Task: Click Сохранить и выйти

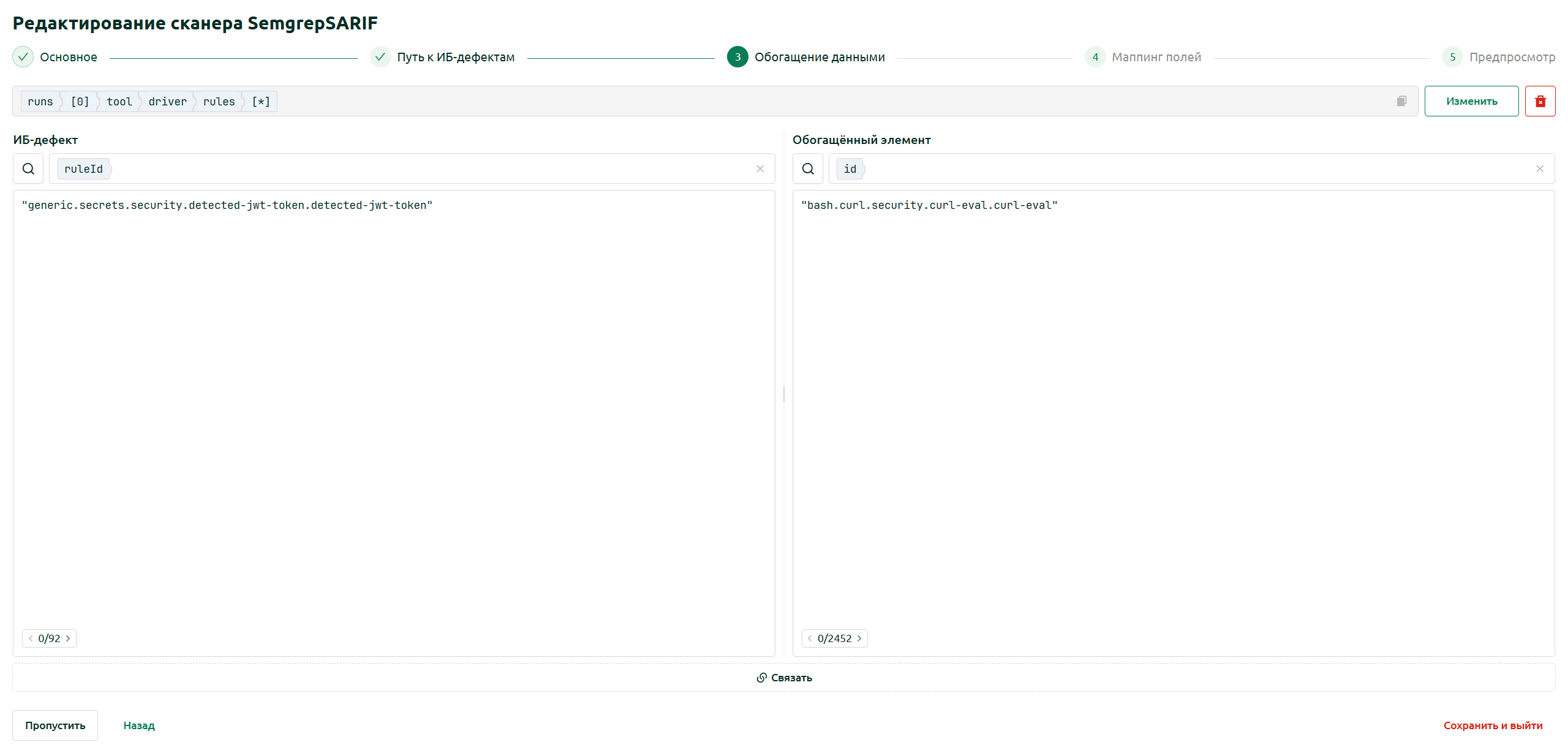Action: coord(1493,725)
